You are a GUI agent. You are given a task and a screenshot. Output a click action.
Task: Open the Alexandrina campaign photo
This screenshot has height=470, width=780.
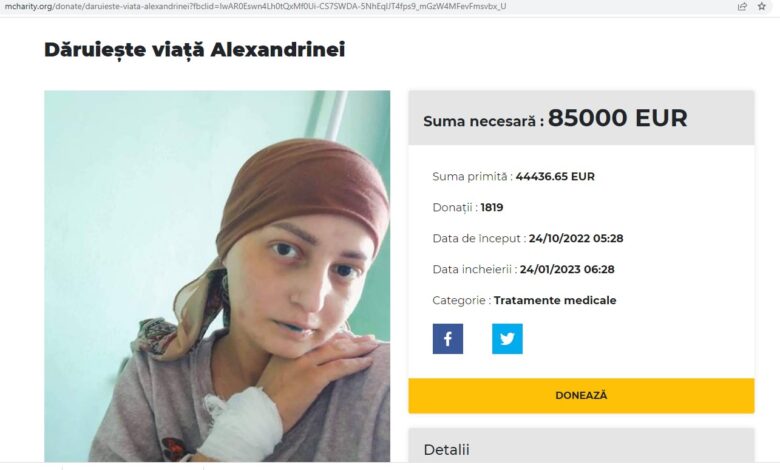tap(217, 276)
